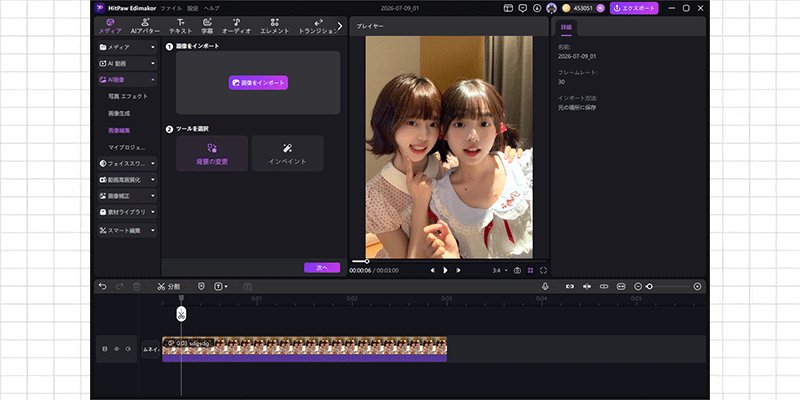Step to next frame in player
The image size is (800, 400).
(x=458, y=270)
